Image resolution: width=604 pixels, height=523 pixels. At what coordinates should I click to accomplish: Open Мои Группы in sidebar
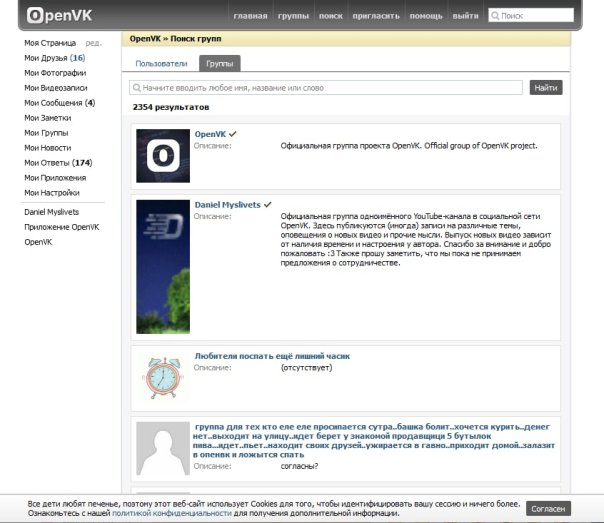point(46,133)
